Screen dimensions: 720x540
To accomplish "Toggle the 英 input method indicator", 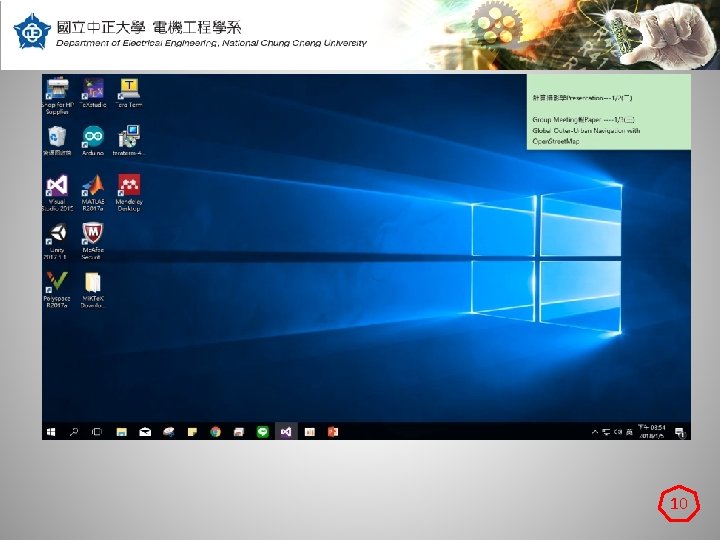I will click(629, 432).
